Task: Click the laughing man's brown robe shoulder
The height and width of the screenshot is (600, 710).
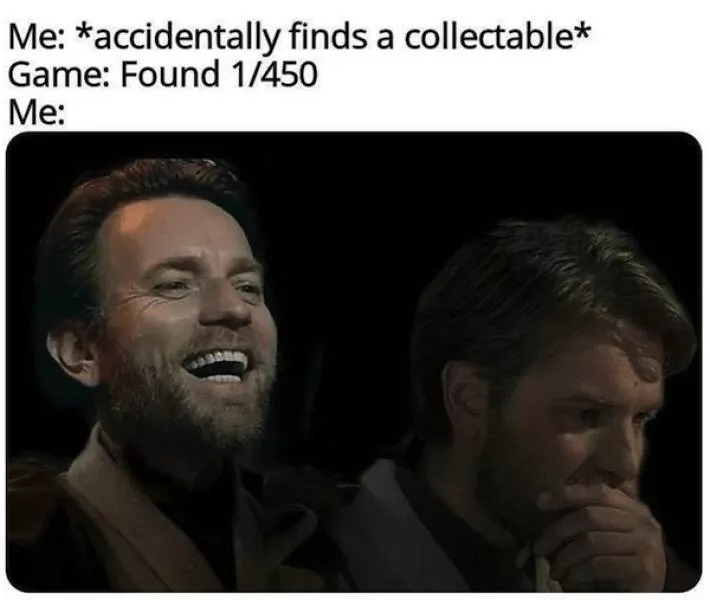Action: (113, 512)
